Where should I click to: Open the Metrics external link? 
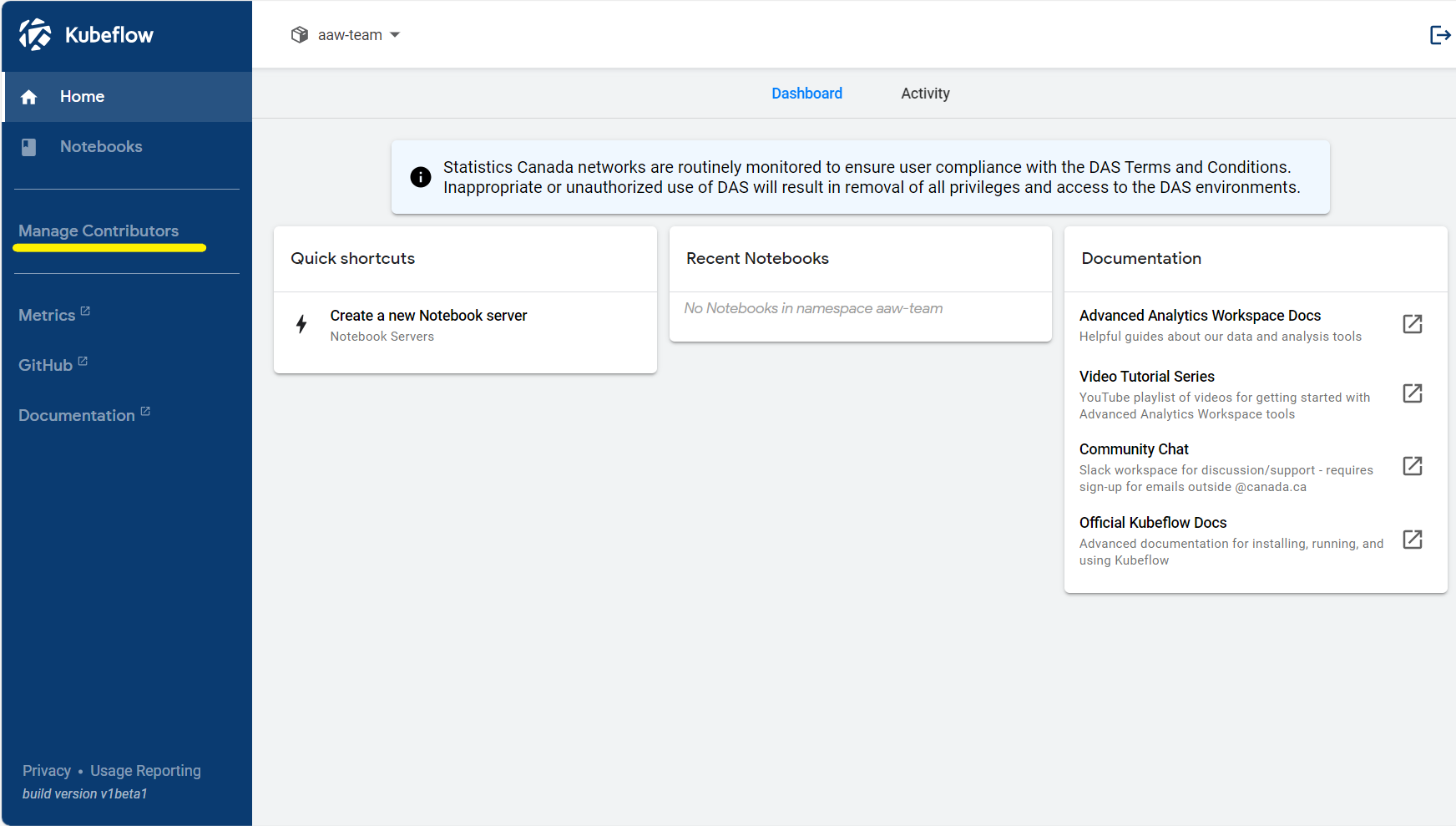pyautogui.click(x=54, y=315)
